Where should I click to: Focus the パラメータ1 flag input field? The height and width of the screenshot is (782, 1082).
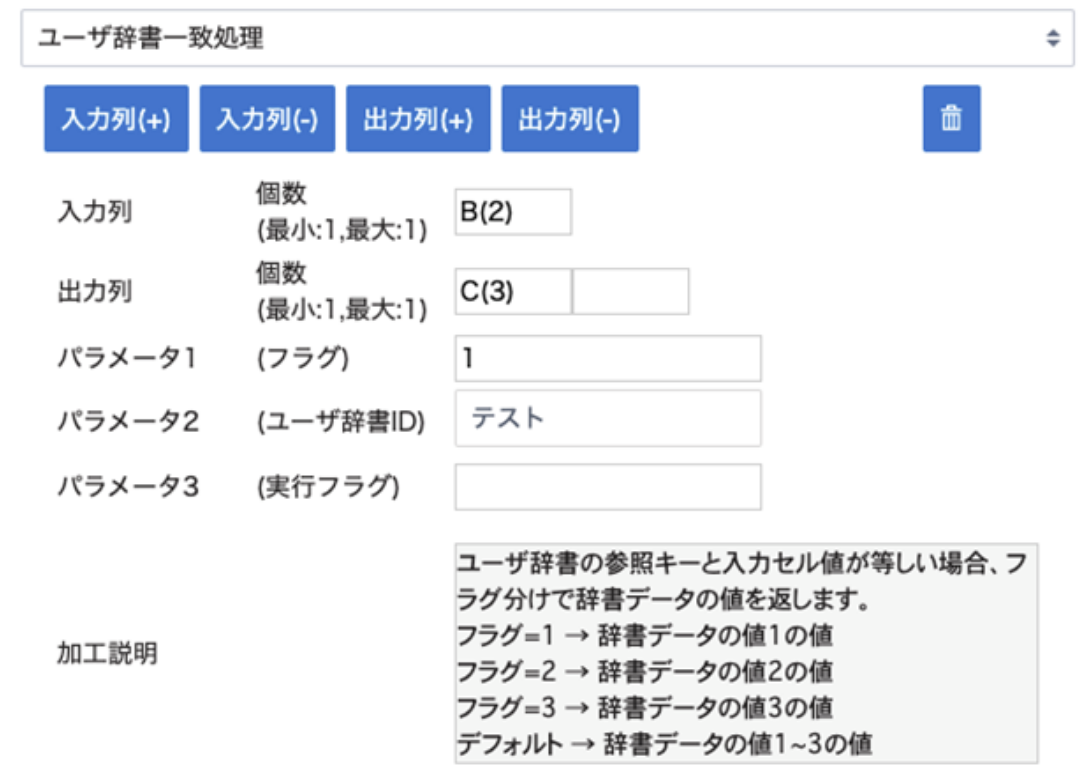pos(608,359)
